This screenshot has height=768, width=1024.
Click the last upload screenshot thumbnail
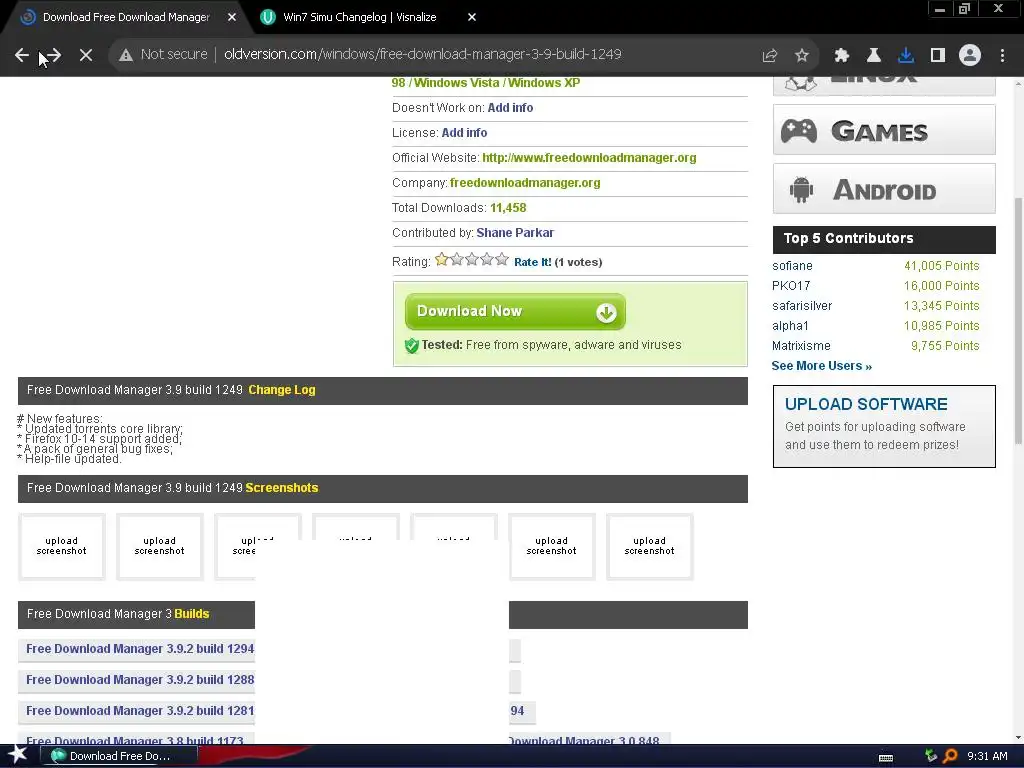(649, 547)
